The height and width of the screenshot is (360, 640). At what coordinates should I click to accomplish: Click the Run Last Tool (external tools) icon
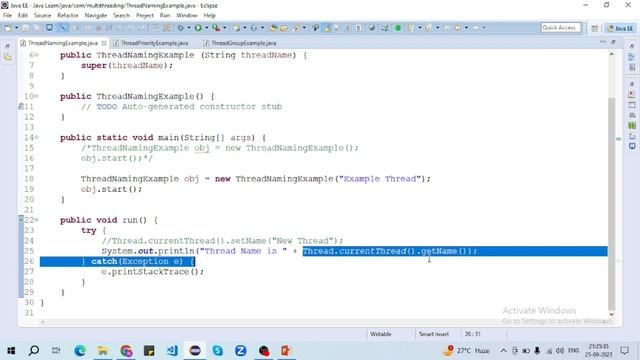tap(216, 28)
